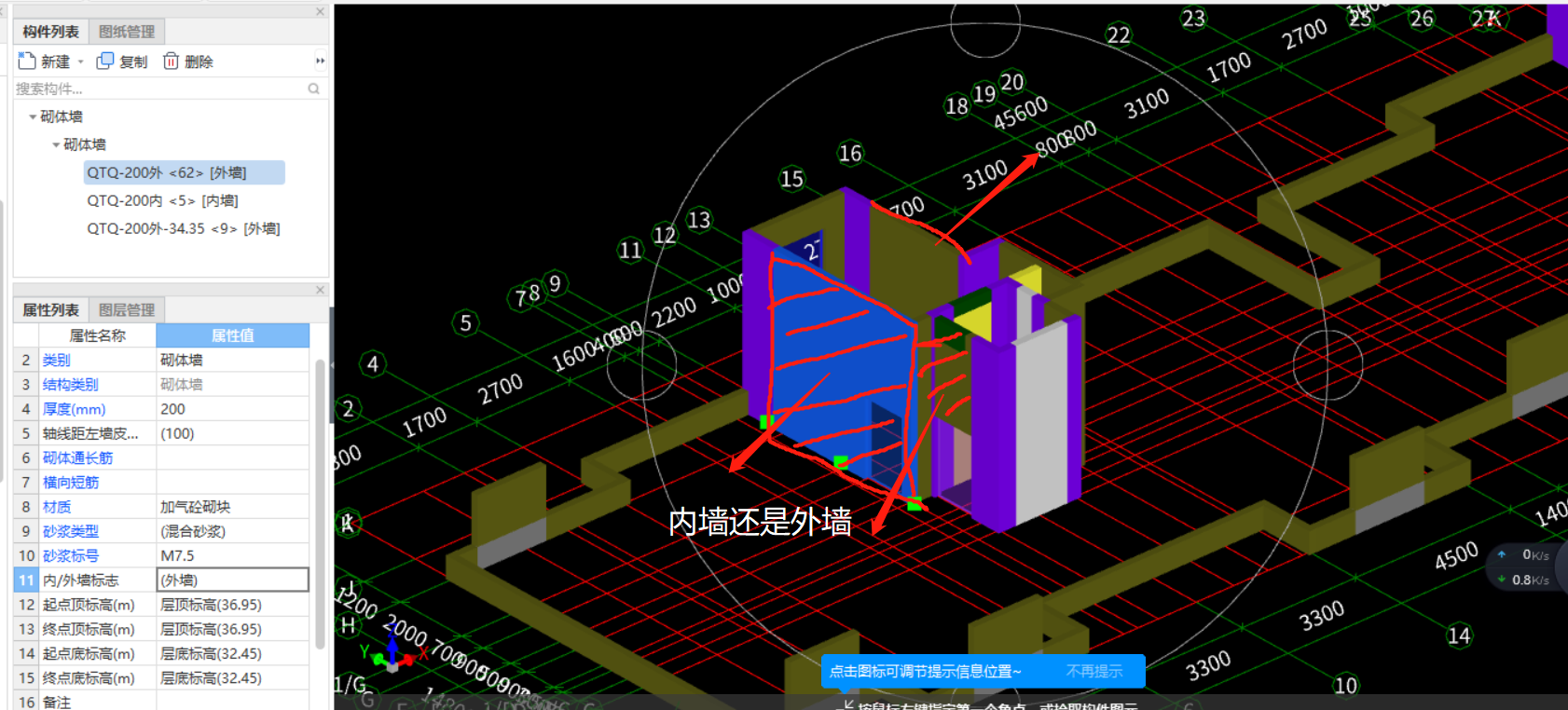Select QTQ-200外 <62> [外墙] item
1568x710 pixels.
click(x=184, y=172)
